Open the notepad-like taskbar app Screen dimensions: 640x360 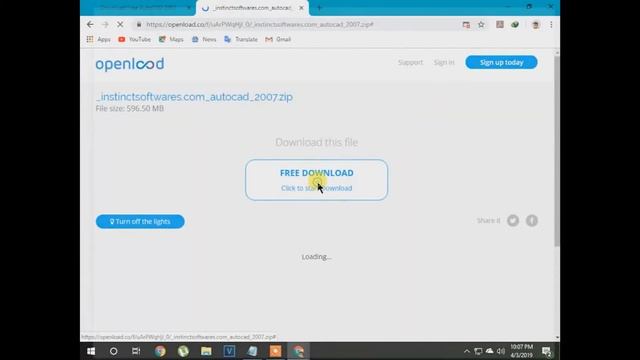(x=252, y=351)
